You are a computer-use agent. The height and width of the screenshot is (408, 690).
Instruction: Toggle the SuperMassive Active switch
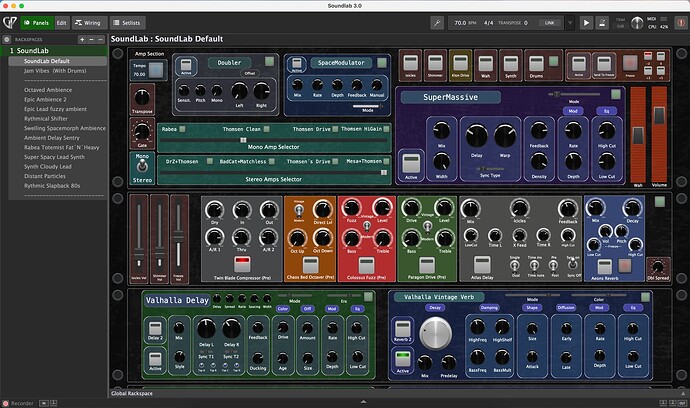click(x=411, y=164)
